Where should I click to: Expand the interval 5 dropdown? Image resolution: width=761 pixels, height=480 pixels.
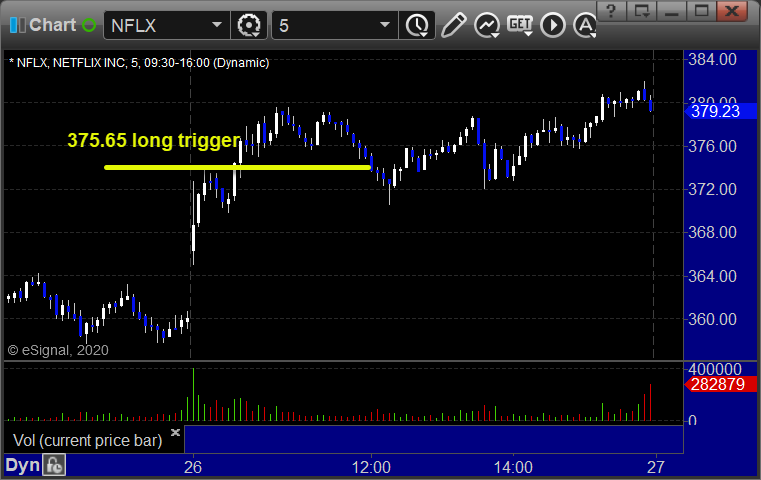coord(384,25)
